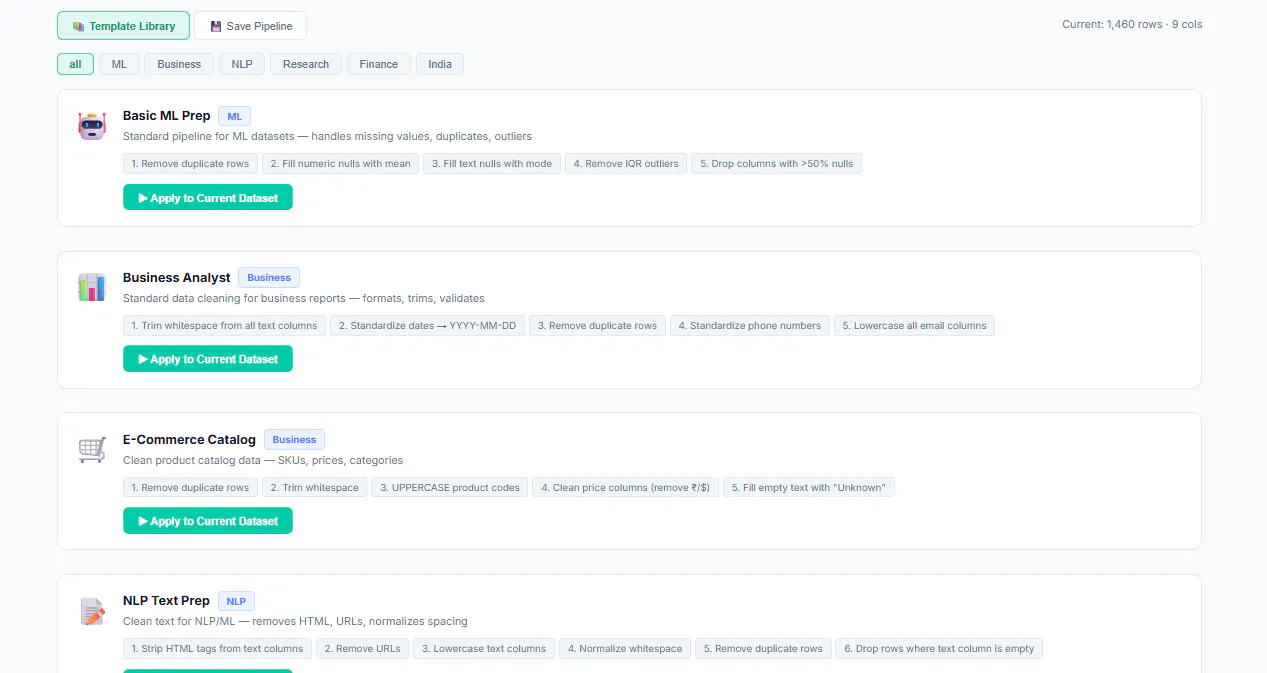Image resolution: width=1267 pixels, height=673 pixels.
Task: Click step "4. Clean price columns (remove ₹/$)"
Action: [x=626, y=487]
